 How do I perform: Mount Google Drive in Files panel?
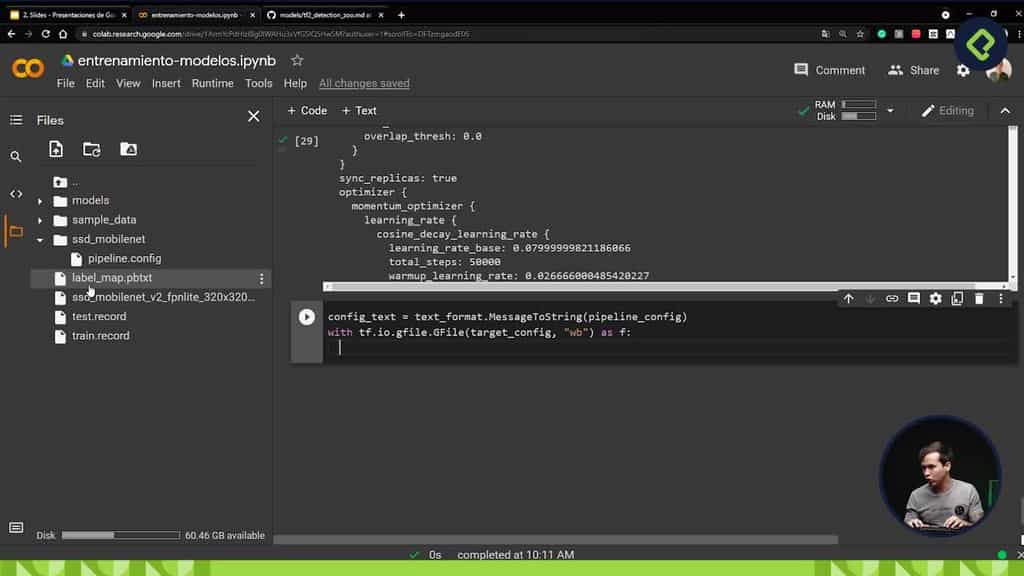pos(128,149)
